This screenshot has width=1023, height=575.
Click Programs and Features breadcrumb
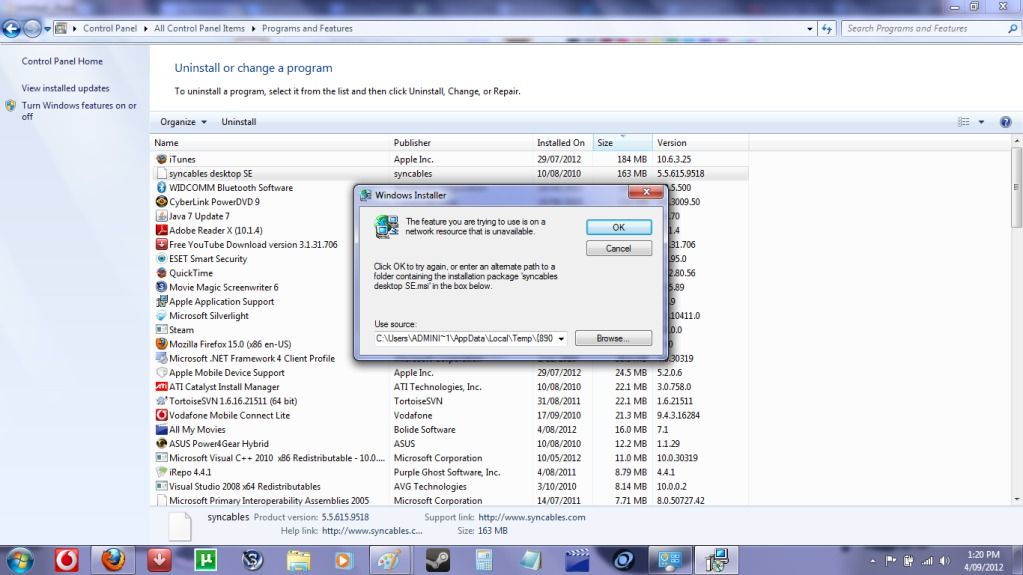(x=307, y=29)
